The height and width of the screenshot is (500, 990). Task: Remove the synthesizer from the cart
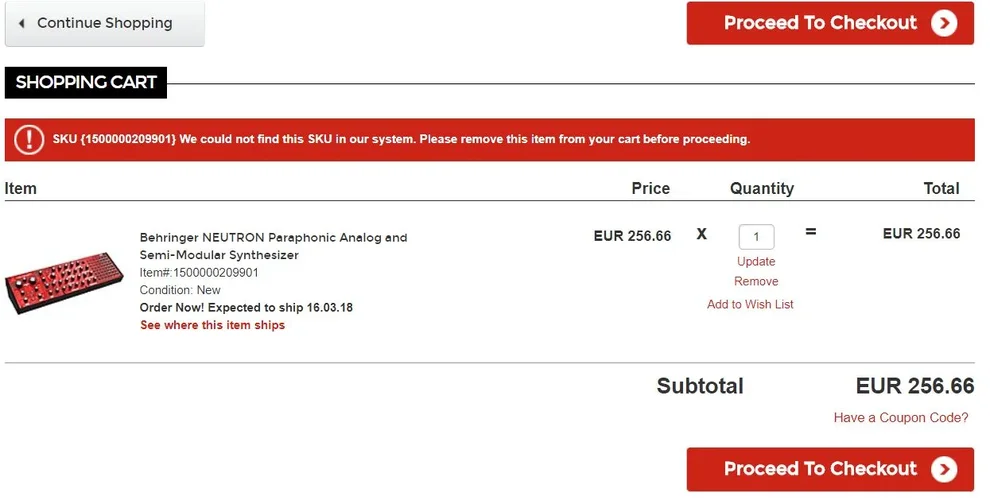[756, 282]
